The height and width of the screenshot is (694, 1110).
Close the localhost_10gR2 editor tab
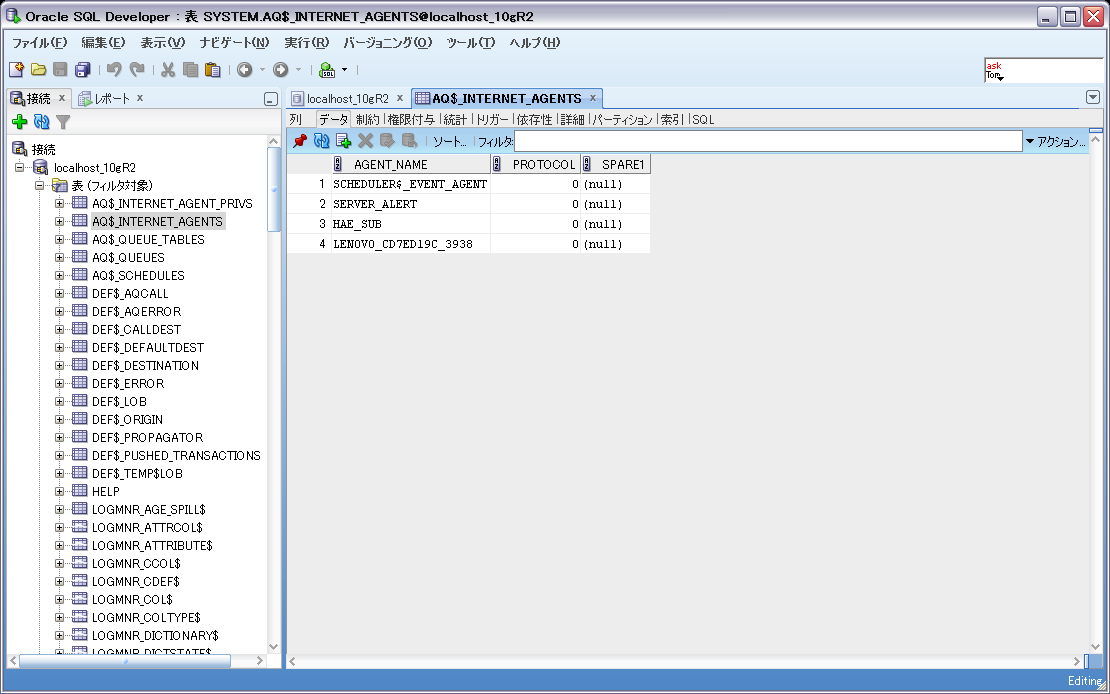pyautogui.click(x=399, y=98)
